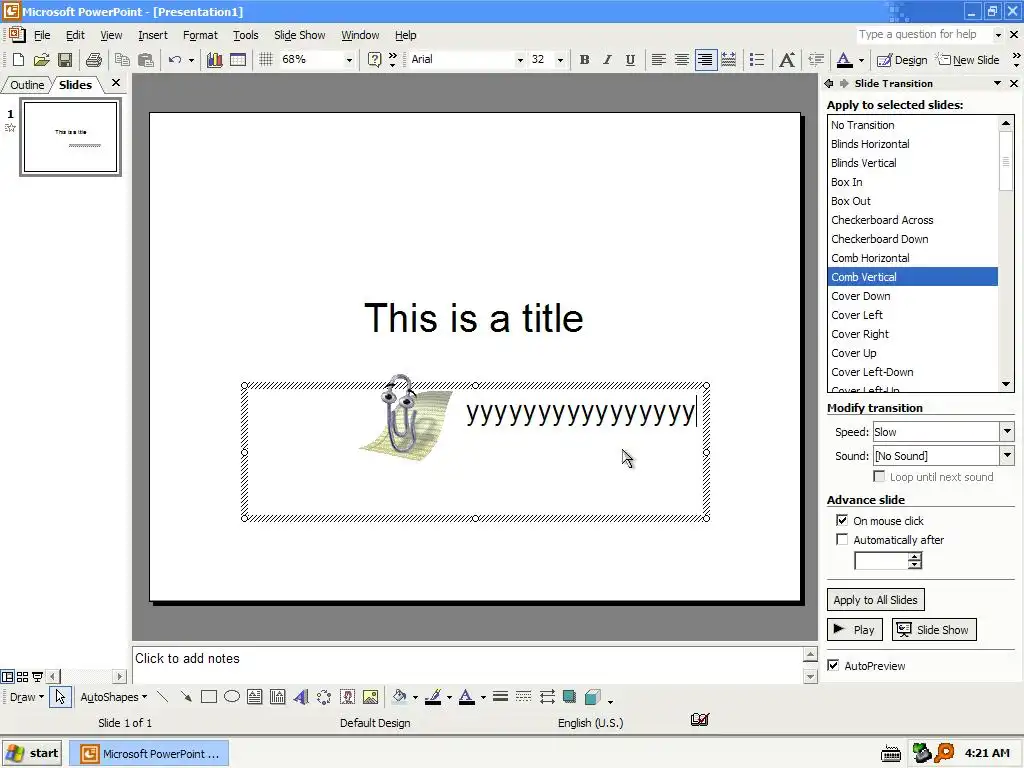This screenshot has width=1024, height=768.
Task: Click the Line Color brush button
Action: (x=433, y=697)
